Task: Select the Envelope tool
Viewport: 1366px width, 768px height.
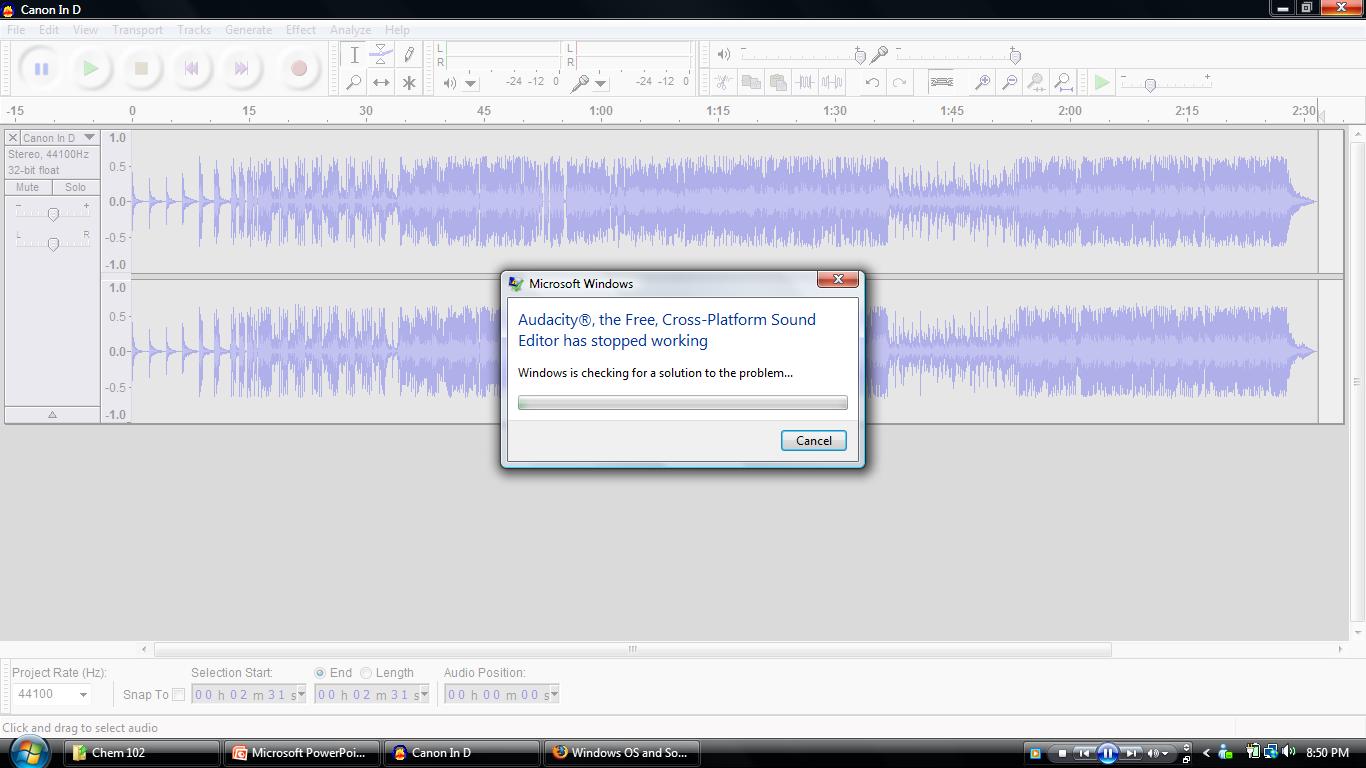Action: (x=381, y=55)
